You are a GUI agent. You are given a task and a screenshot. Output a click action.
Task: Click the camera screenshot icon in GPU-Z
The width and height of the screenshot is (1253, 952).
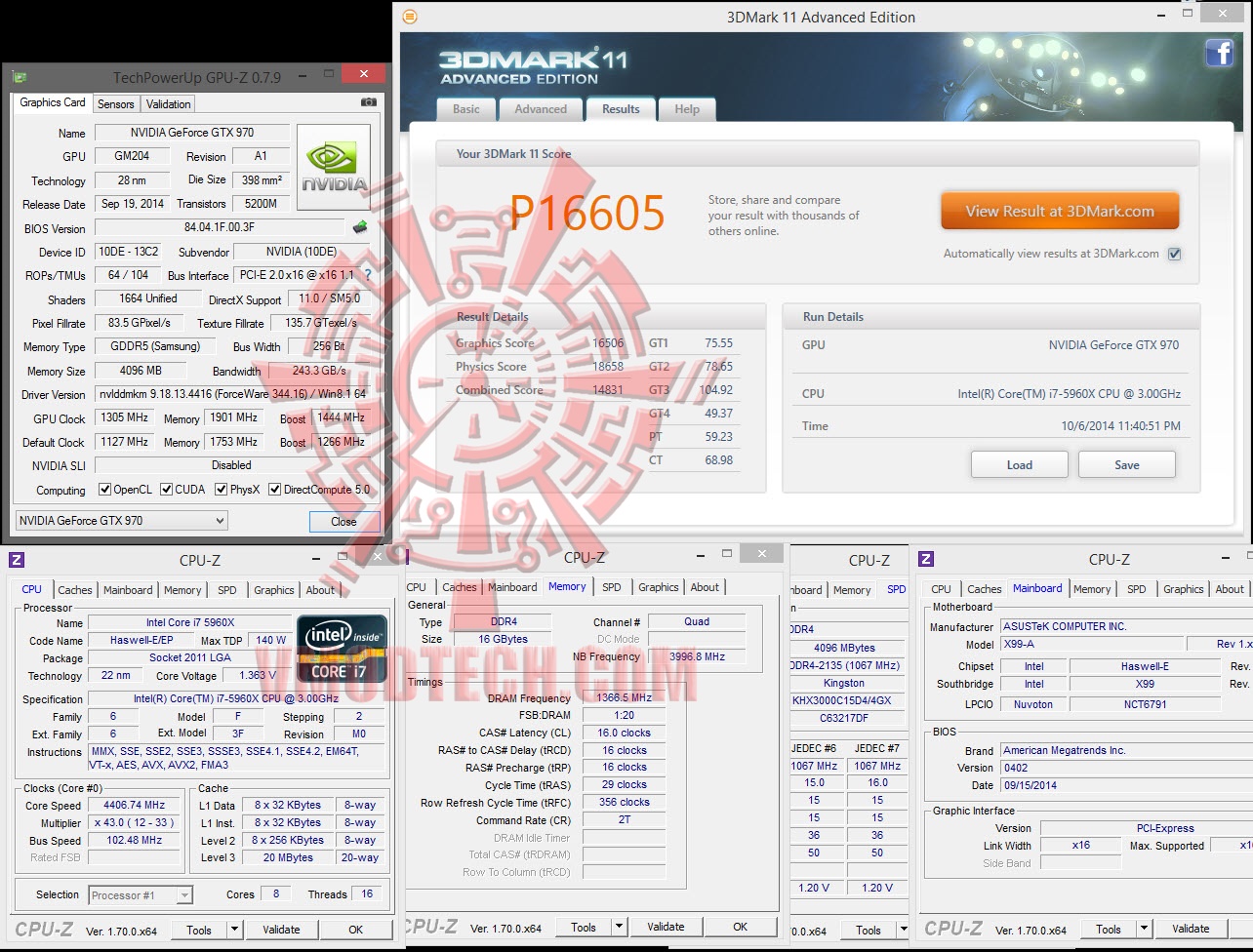point(368,102)
